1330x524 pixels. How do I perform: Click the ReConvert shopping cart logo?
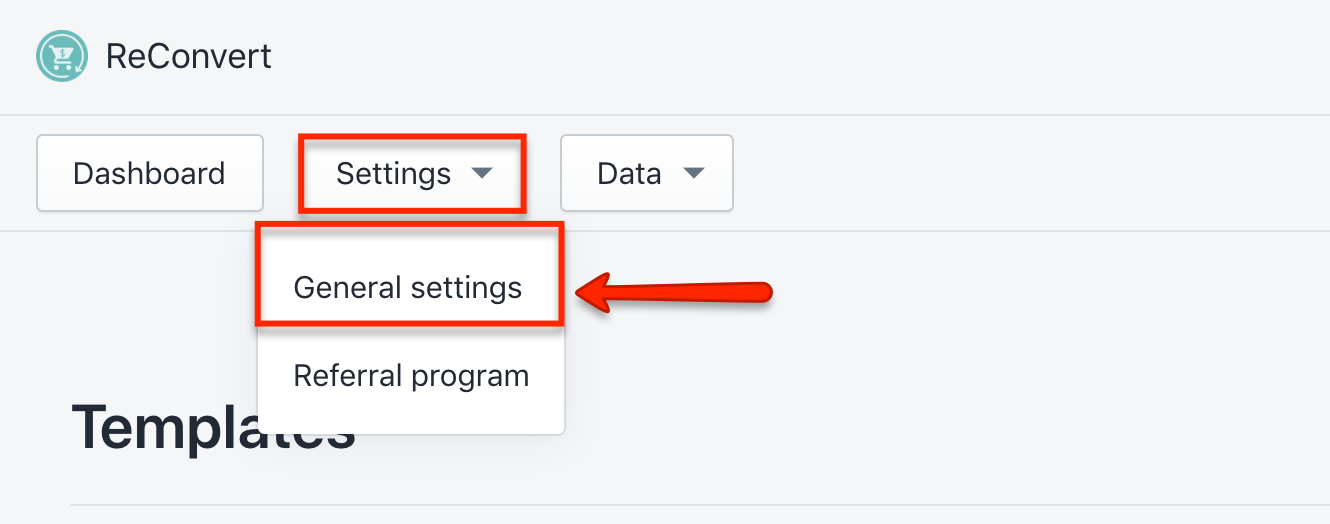(62, 56)
